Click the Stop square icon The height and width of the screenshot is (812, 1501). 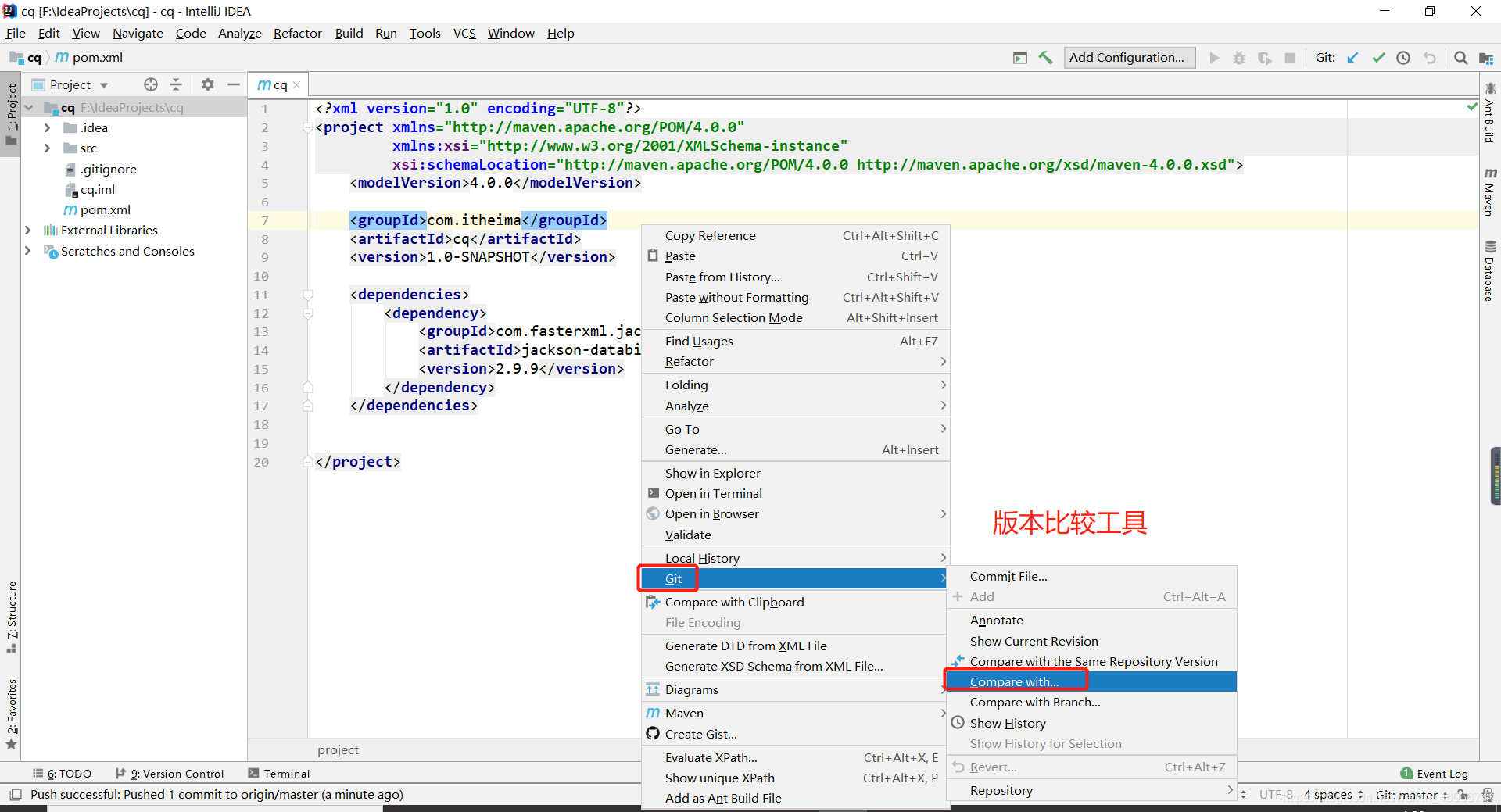(1290, 58)
